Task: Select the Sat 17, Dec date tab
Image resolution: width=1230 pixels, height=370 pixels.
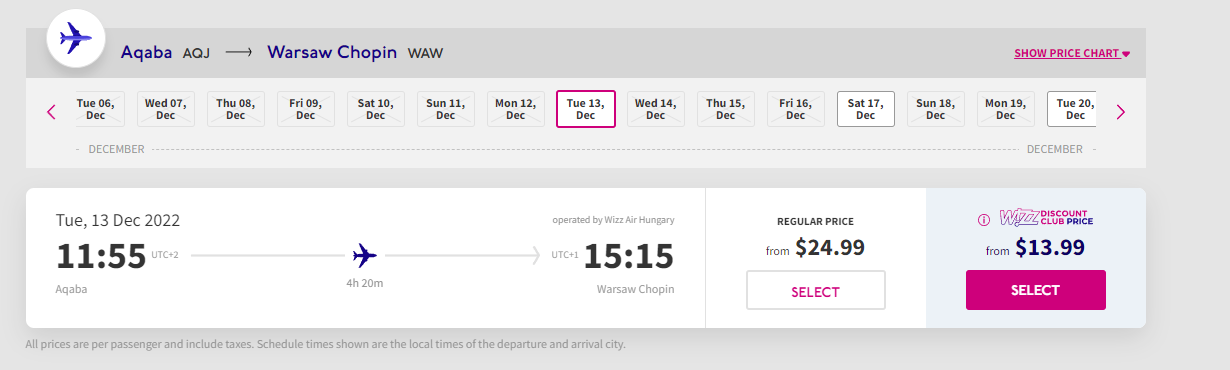Action: click(x=866, y=109)
